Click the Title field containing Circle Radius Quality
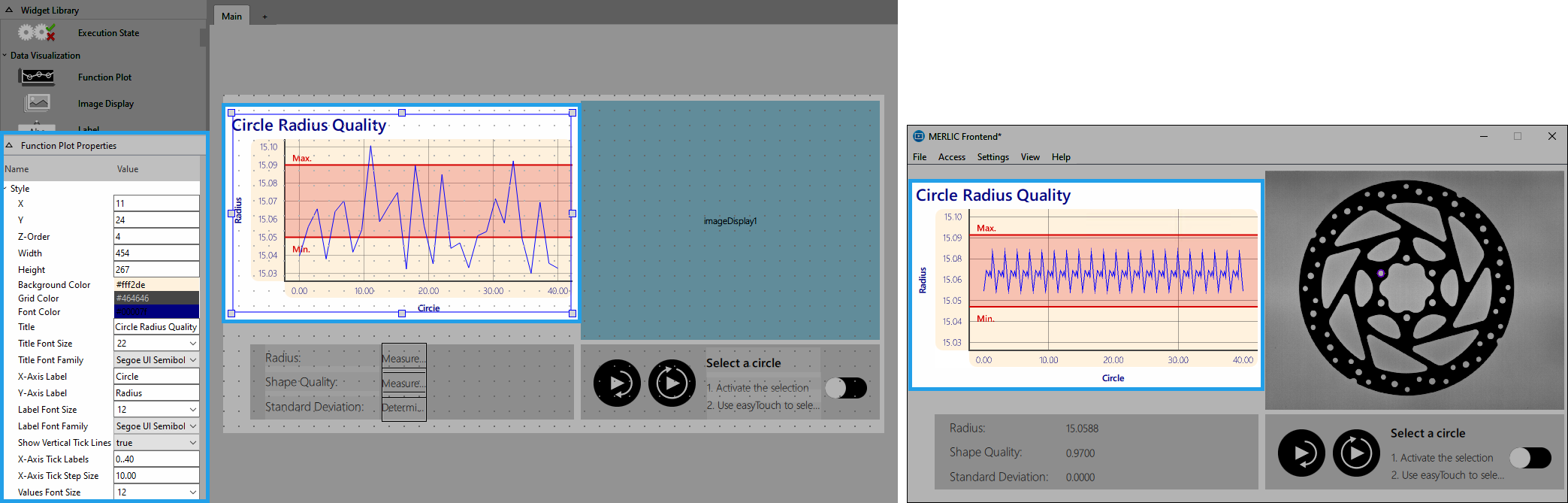 (x=156, y=327)
